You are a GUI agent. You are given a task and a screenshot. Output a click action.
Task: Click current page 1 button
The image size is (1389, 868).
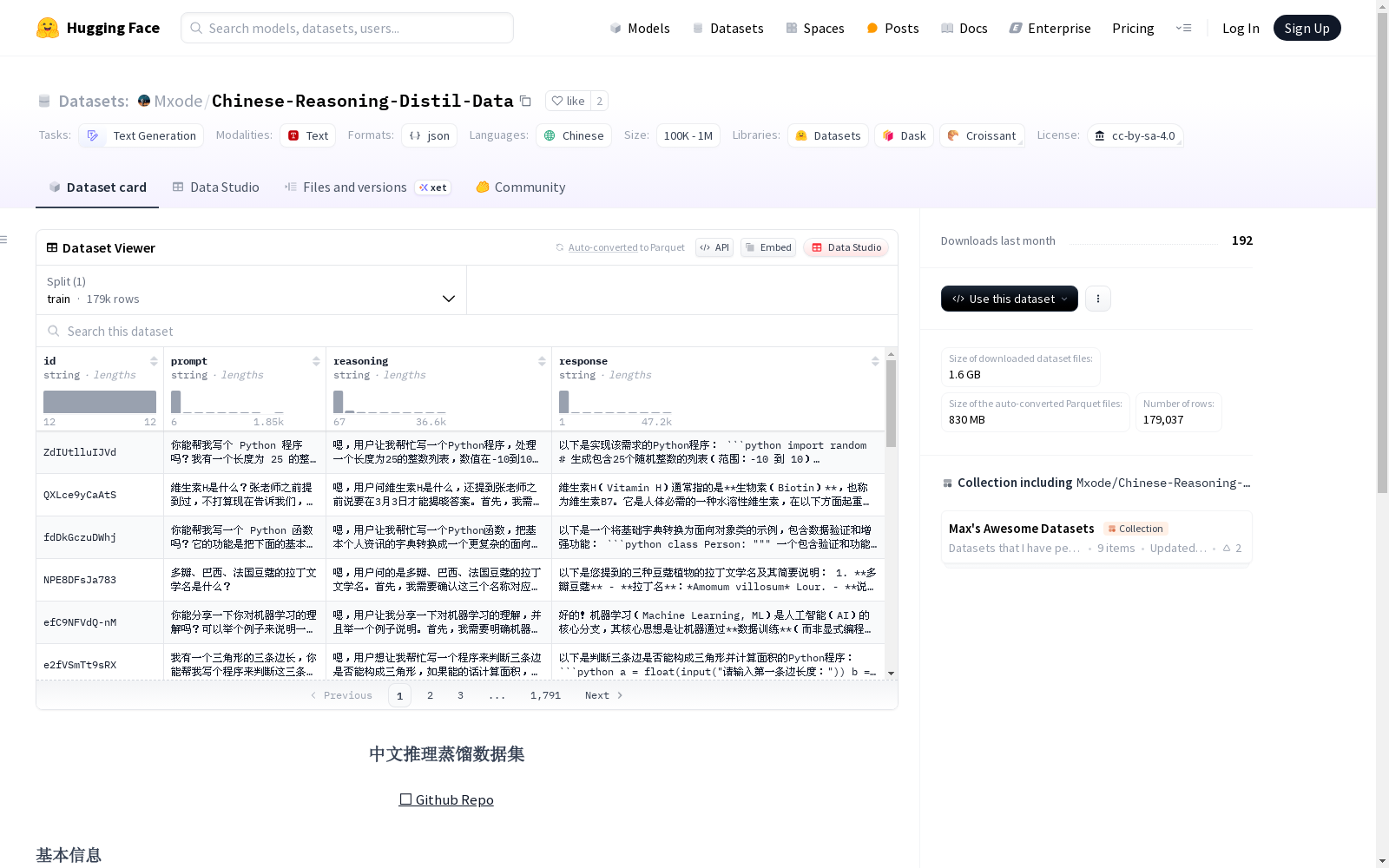399,695
